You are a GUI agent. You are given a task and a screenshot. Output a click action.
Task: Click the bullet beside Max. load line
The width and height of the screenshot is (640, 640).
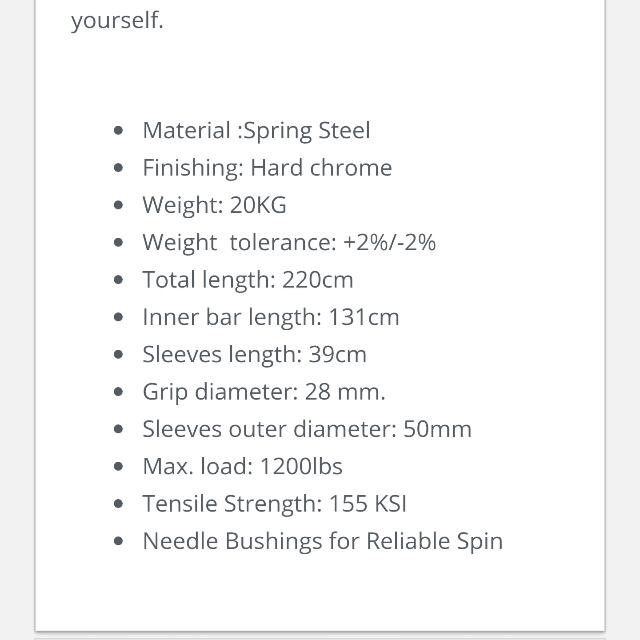118,467
